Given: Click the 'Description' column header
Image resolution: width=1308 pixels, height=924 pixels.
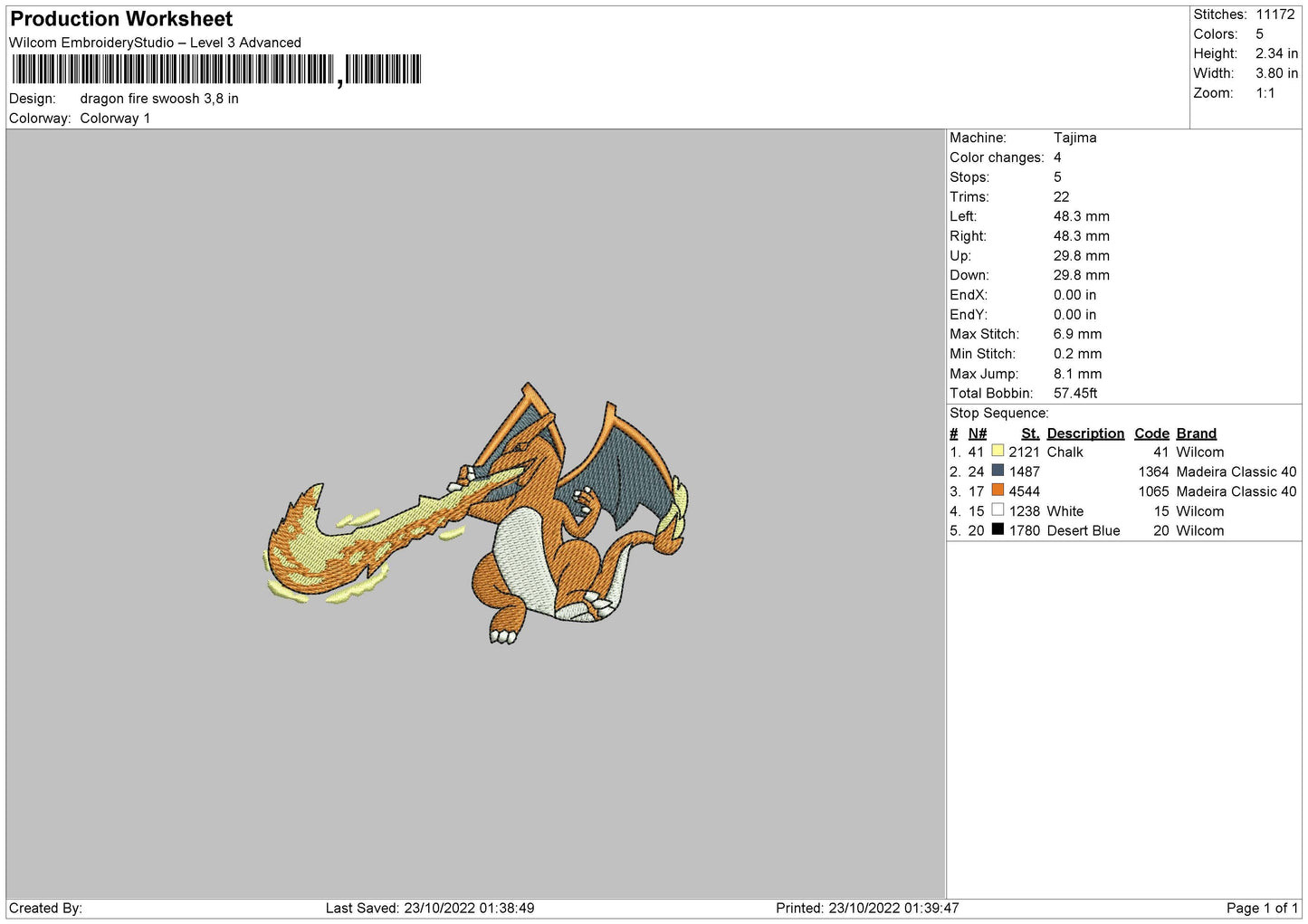Looking at the screenshot, I should [1085, 433].
